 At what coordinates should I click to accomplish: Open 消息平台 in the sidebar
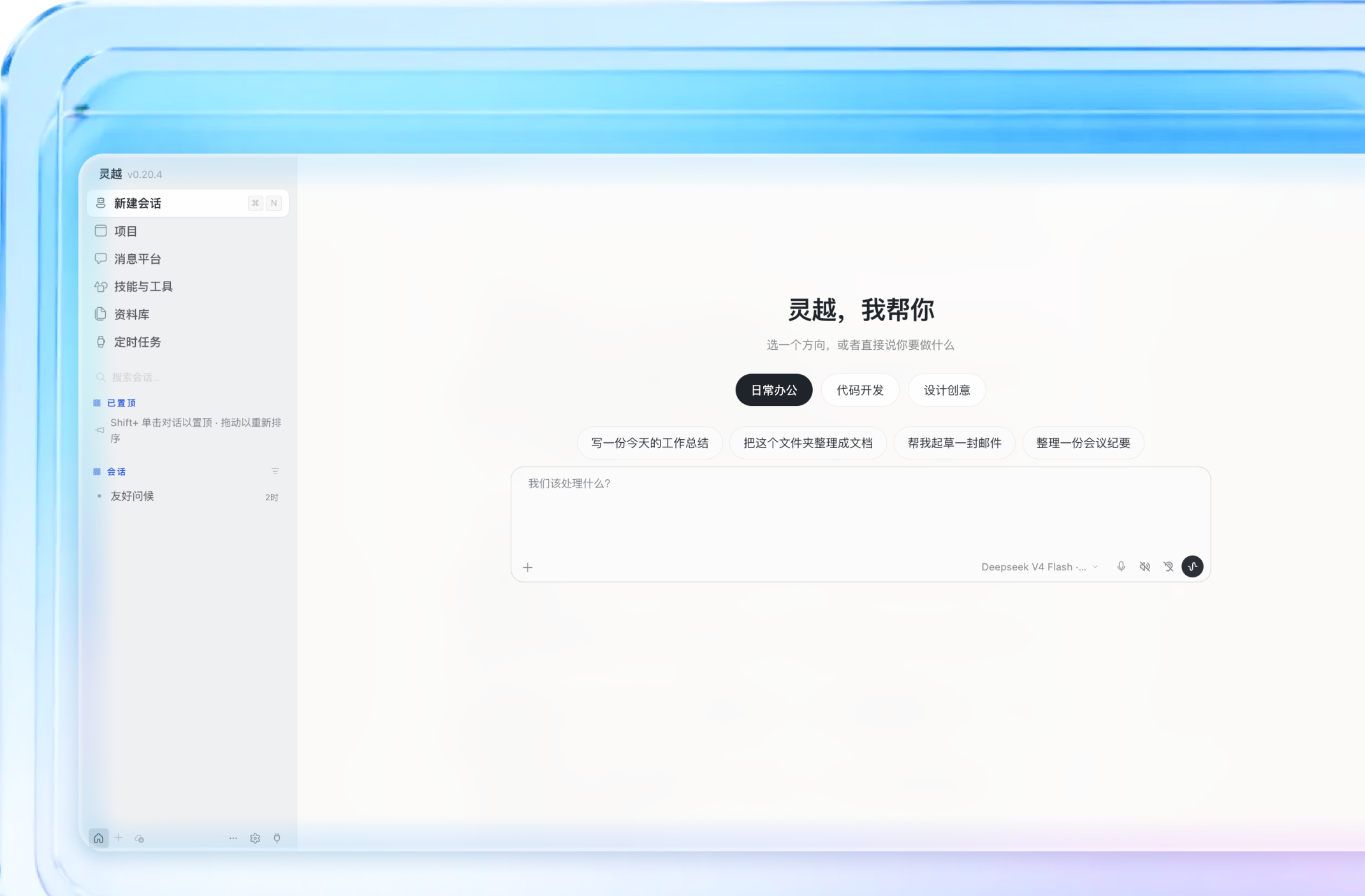point(187,259)
